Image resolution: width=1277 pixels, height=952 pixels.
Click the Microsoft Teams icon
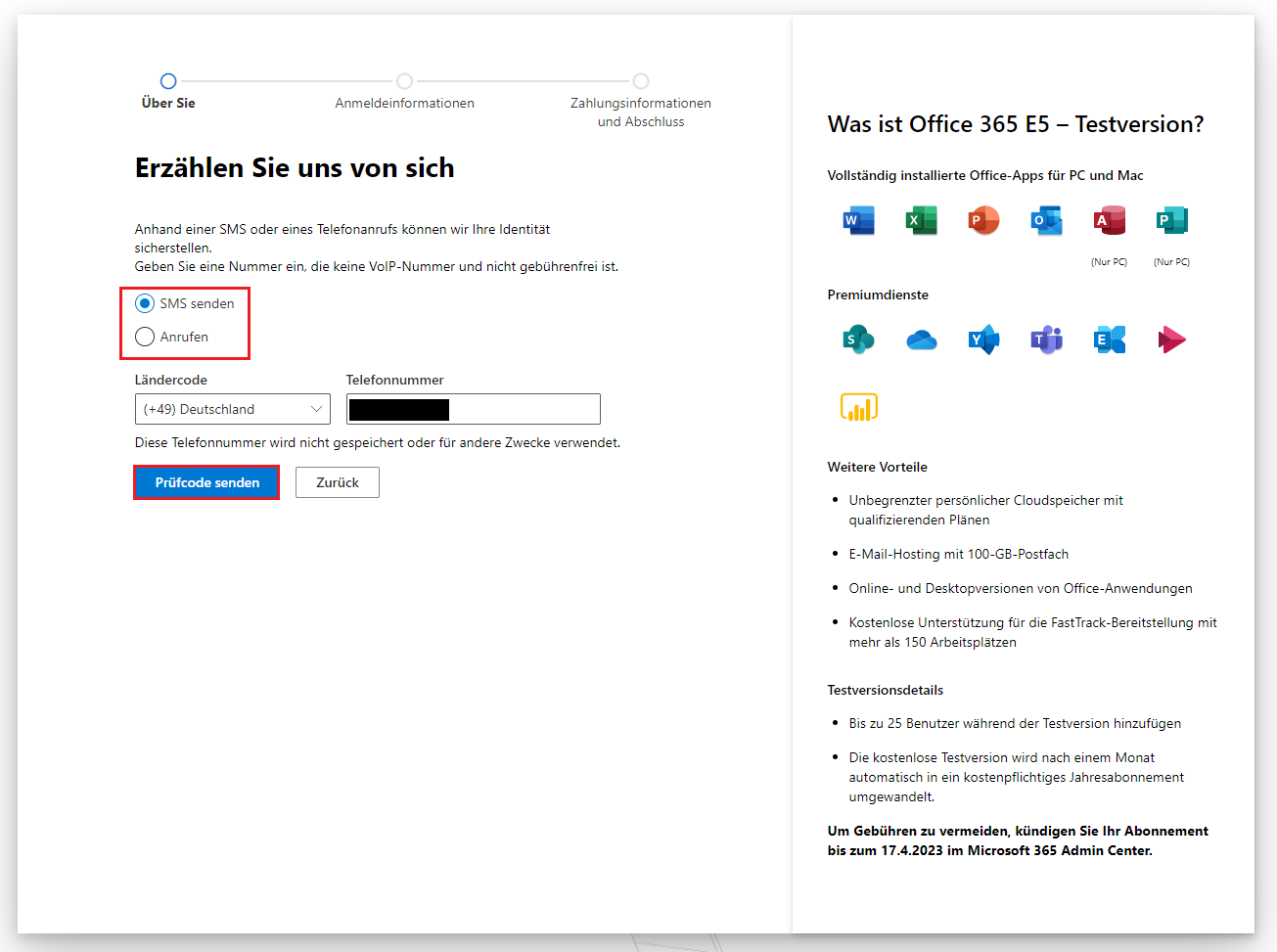click(1046, 340)
